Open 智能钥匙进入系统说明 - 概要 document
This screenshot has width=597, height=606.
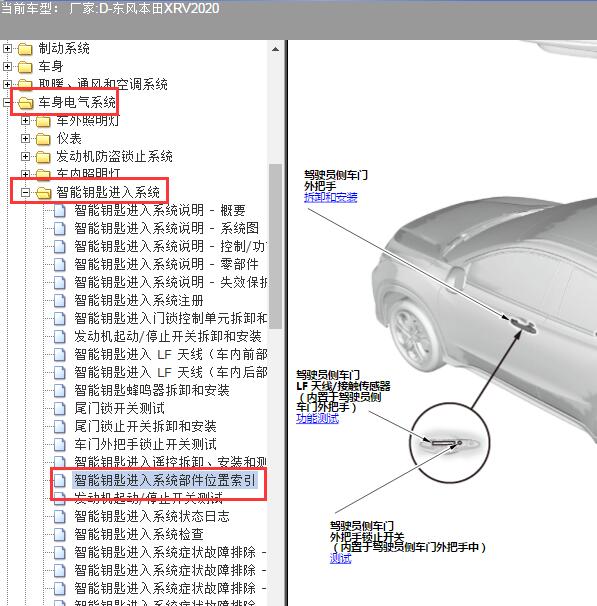[x=160, y=210]
